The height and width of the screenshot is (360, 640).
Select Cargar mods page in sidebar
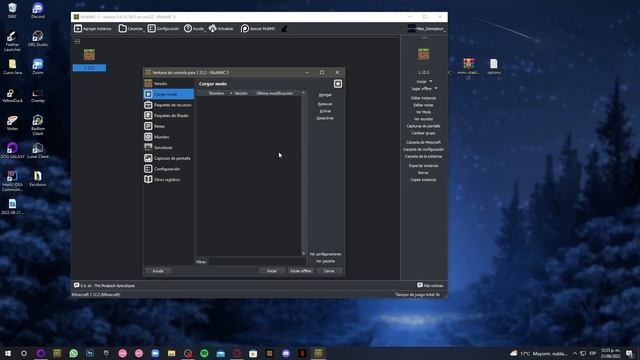169,94
